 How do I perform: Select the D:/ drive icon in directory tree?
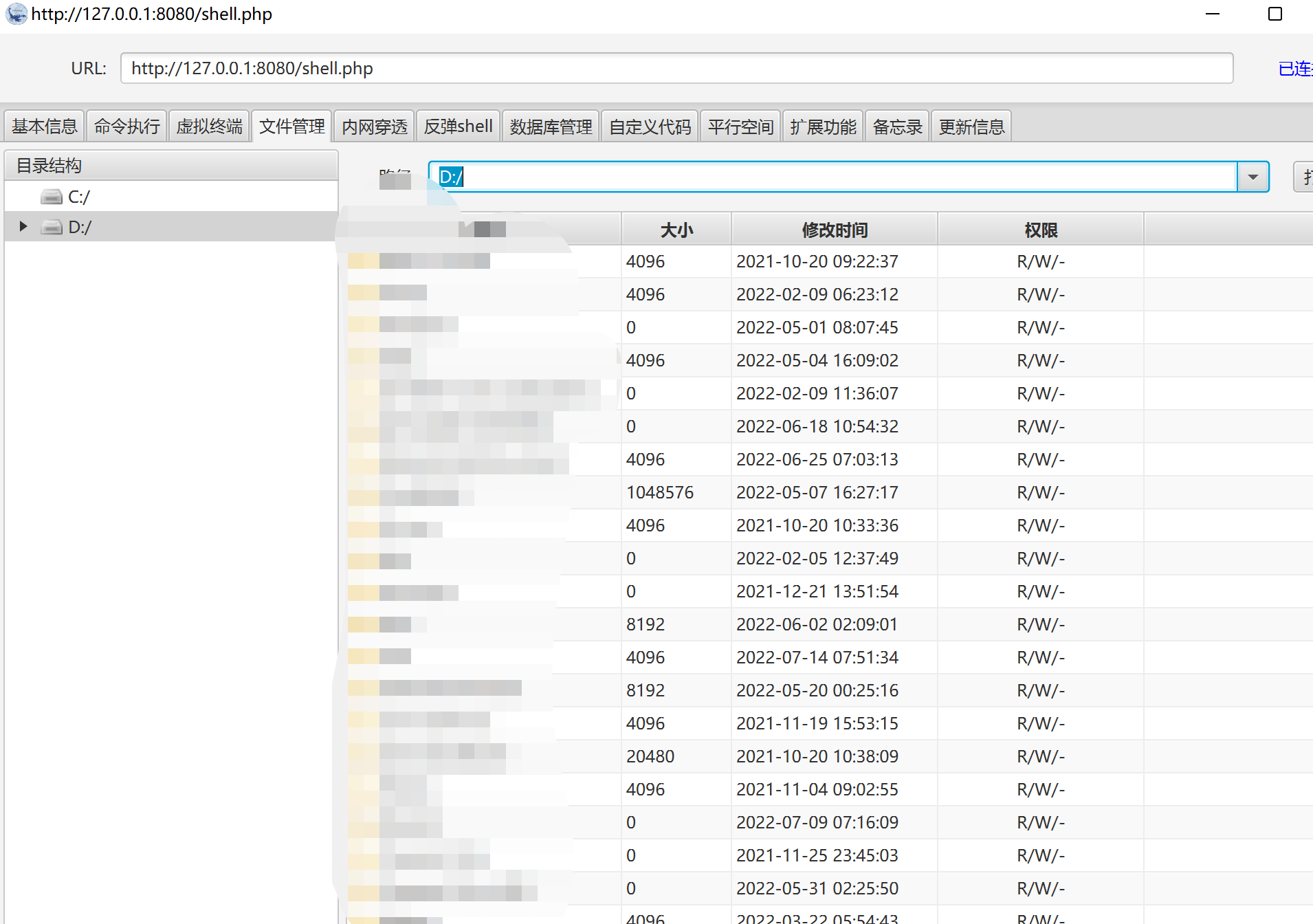pos(52,227)
